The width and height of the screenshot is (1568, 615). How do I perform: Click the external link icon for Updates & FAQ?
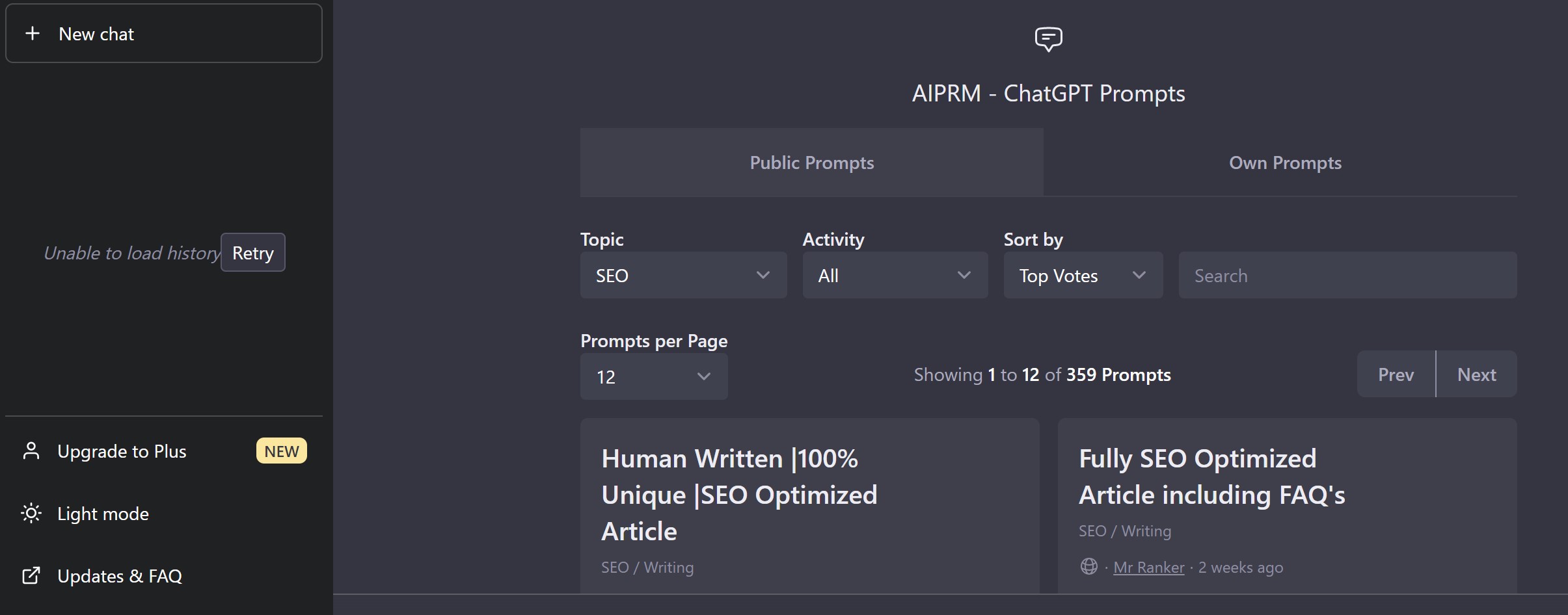(31, 576)
